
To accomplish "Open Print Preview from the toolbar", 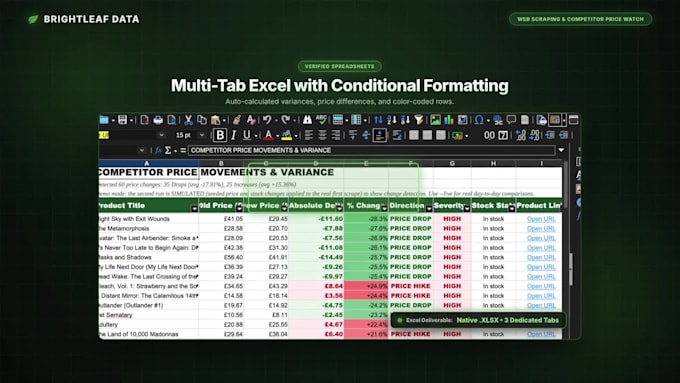I will tap(172, 120).
